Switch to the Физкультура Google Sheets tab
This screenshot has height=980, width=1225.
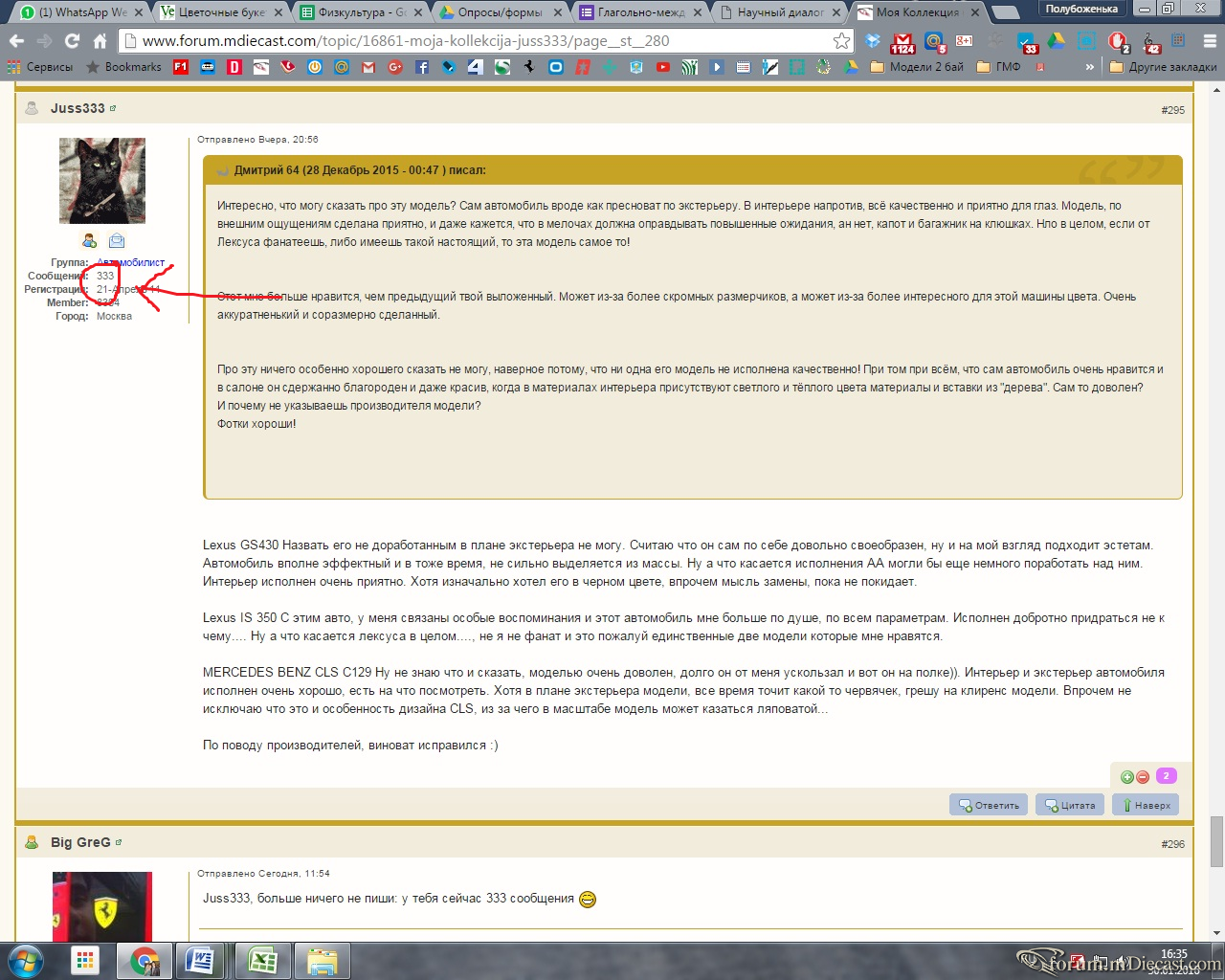point(361,12)
